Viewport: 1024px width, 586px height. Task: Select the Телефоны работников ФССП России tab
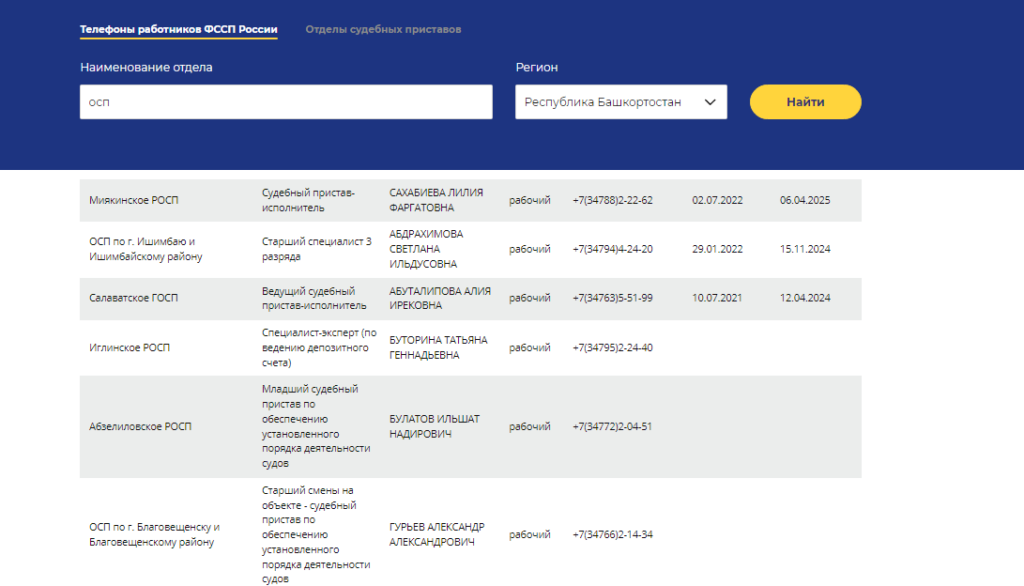[x=179, y=30]
